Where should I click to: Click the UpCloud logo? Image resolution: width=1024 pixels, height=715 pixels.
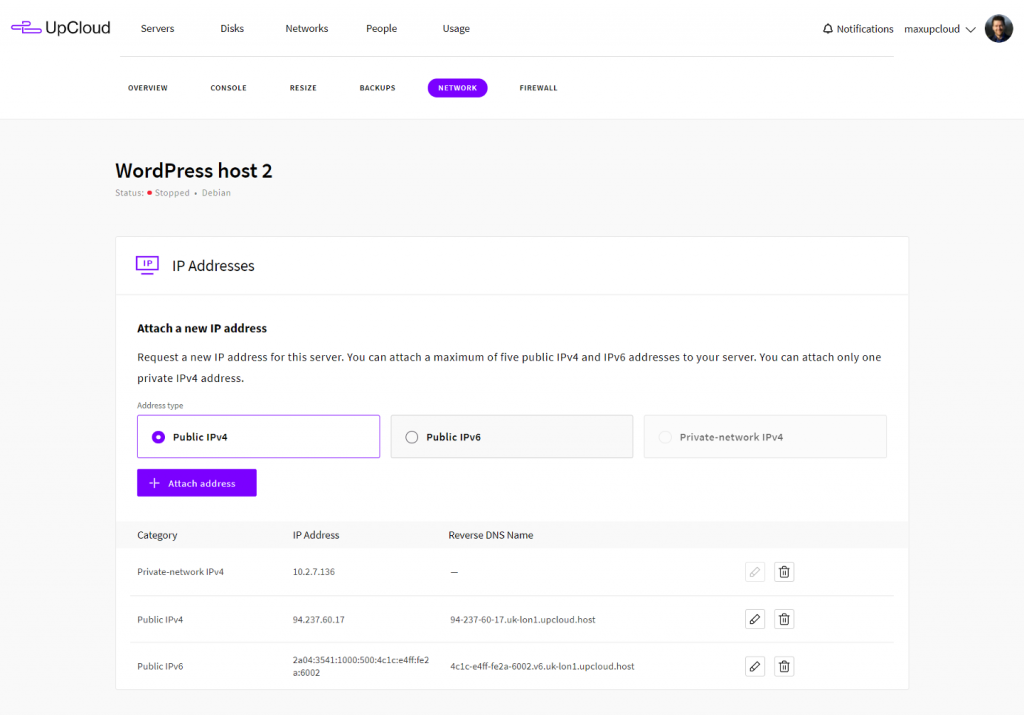coord(60,27)
